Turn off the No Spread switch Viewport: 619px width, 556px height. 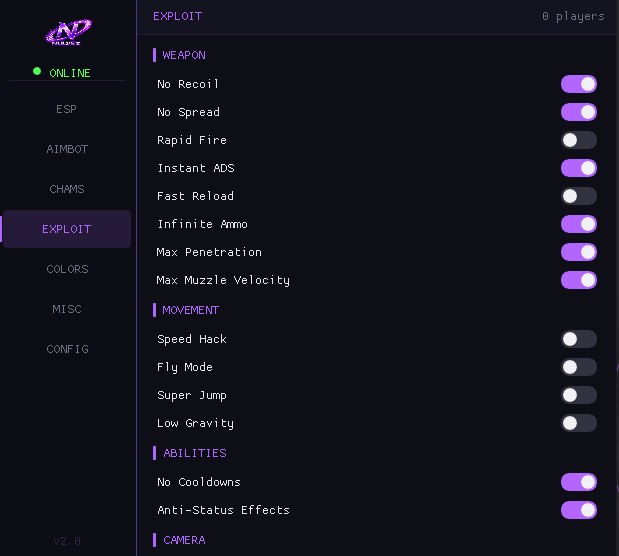click(579, 112)
